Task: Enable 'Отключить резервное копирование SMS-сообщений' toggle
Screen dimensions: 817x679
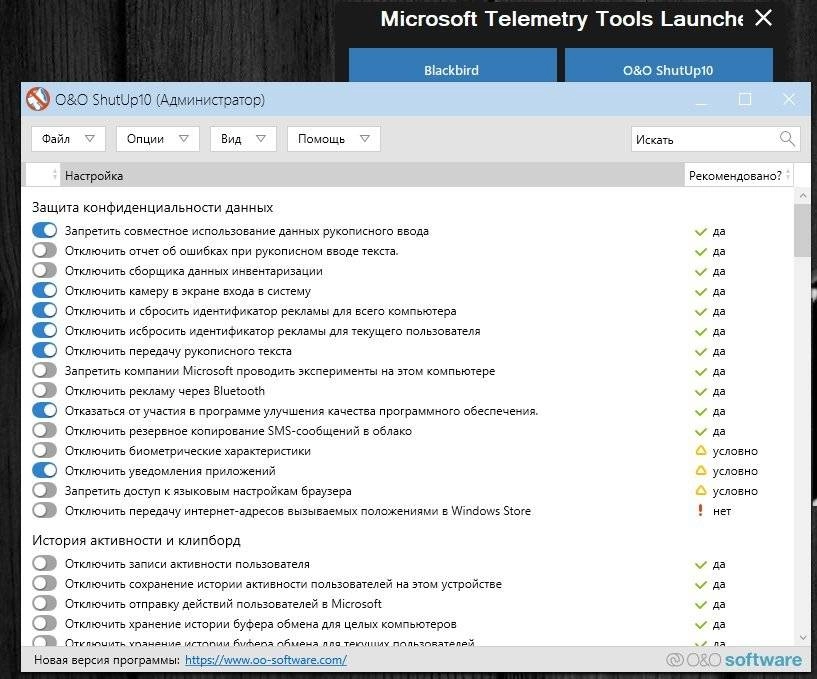Action: [x=44, y=430]
